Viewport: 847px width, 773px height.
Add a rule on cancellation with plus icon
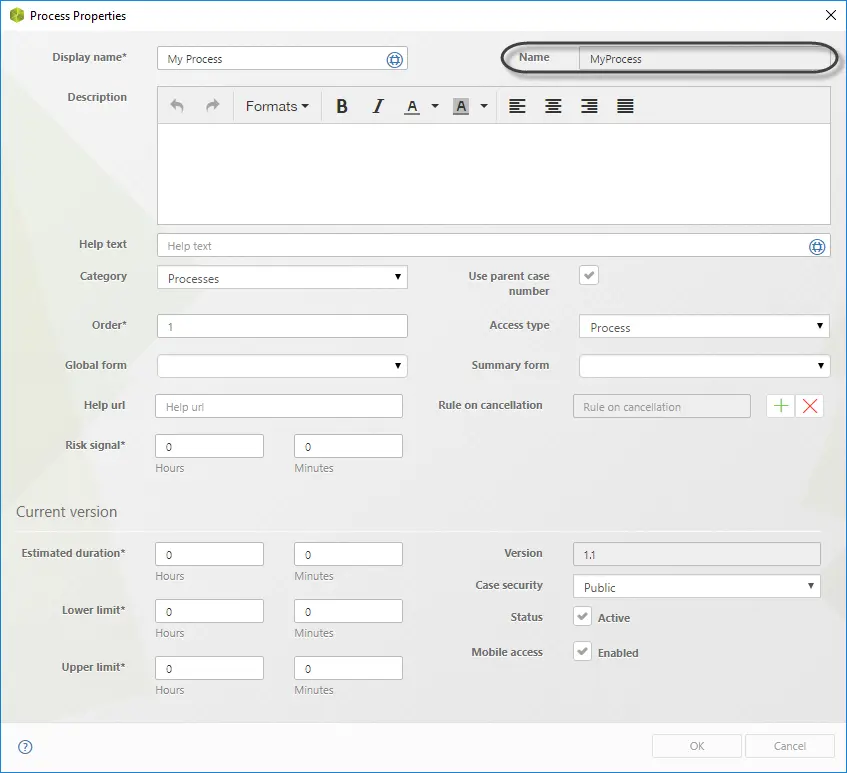tap(781, 406)
